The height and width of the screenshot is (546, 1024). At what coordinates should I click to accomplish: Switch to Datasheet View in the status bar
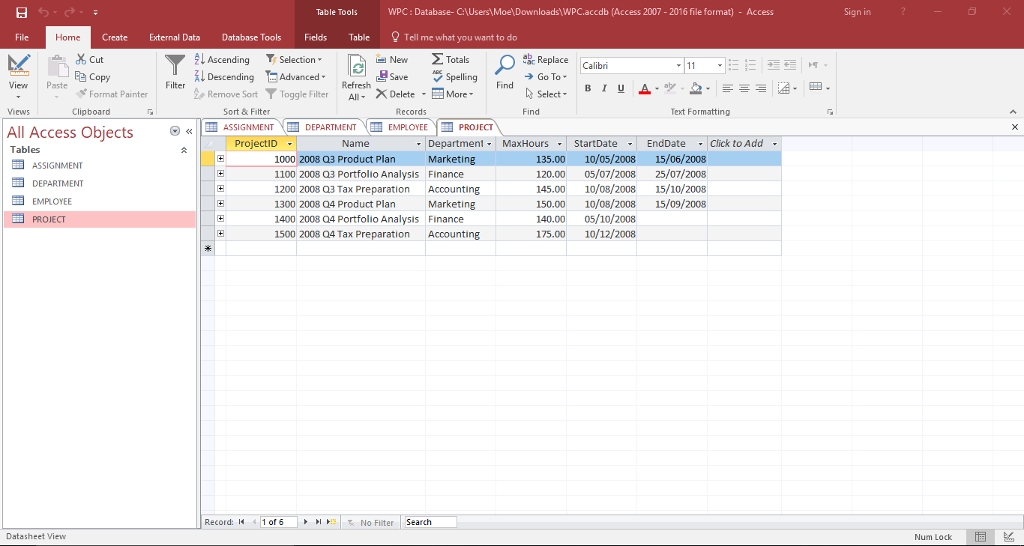click(x=980, y=537)
